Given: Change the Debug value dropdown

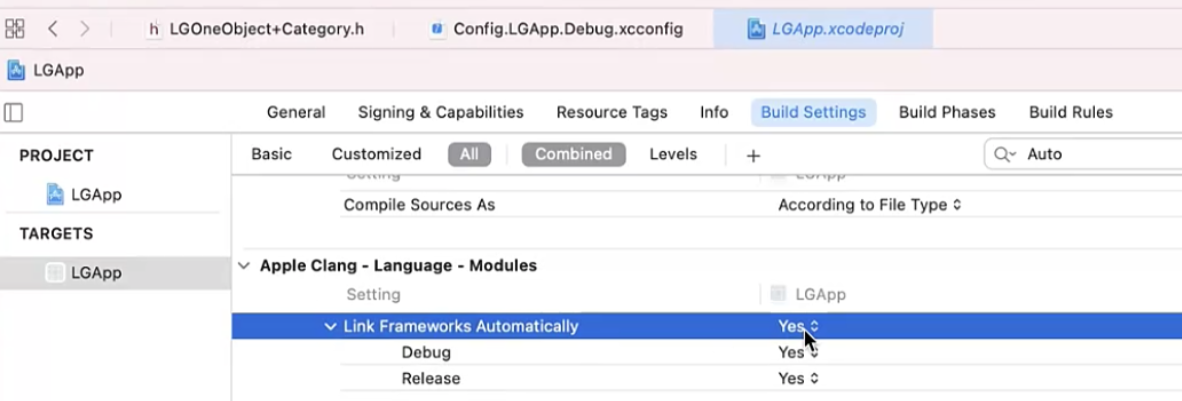Looking at the screenshot, I should 798,353.
